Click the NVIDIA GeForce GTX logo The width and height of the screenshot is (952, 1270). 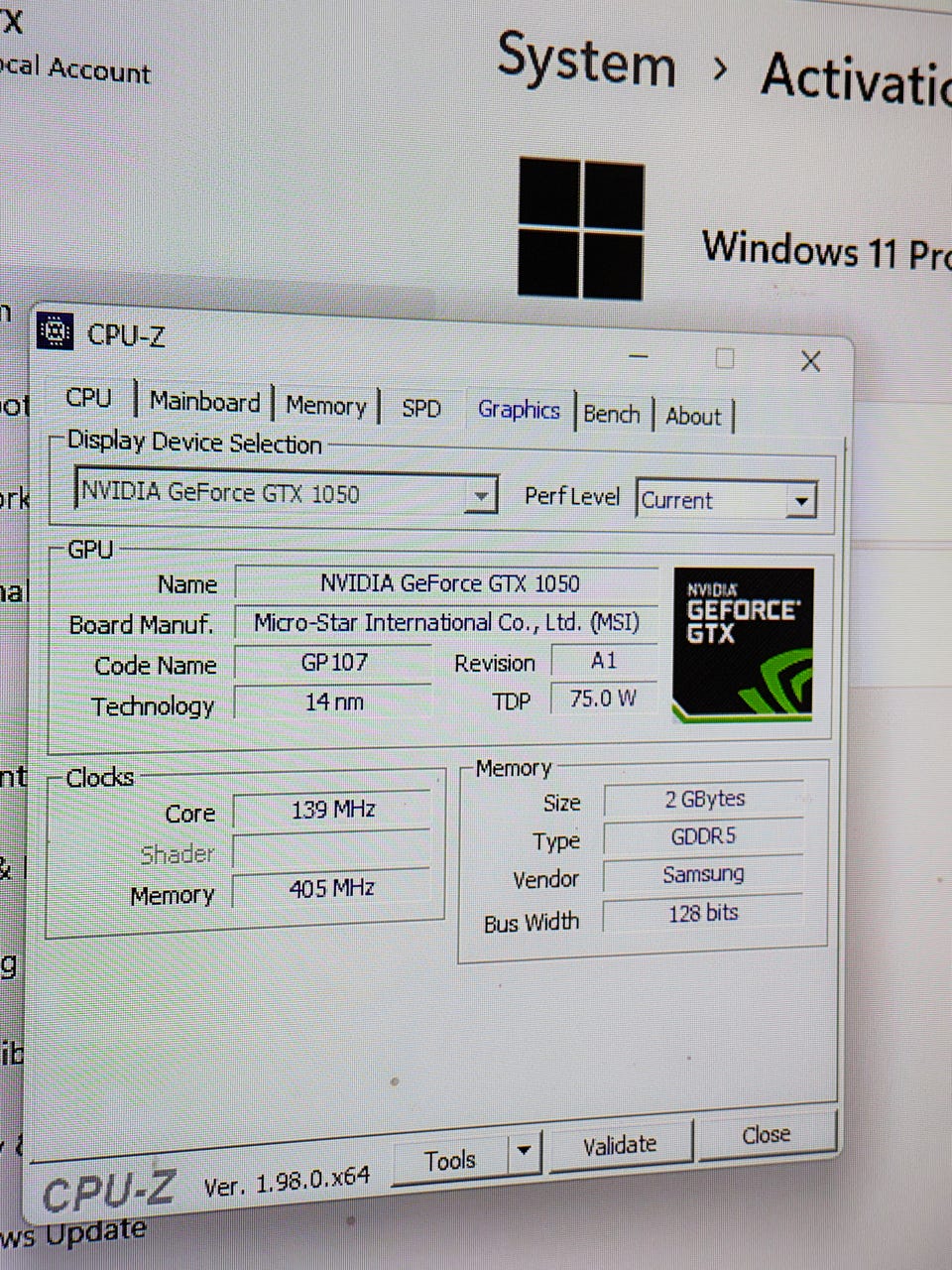[744, 644]
